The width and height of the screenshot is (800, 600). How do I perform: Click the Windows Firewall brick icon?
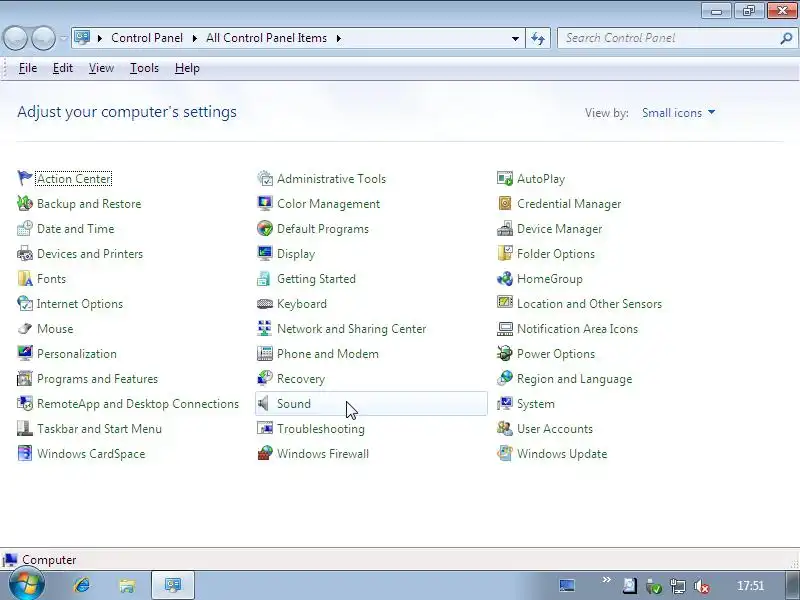click(x=265, y=454)
